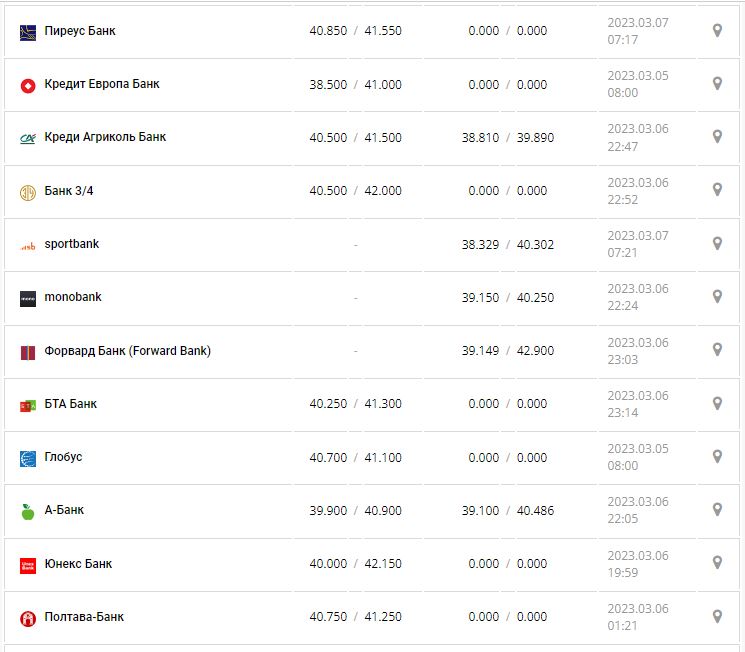
Task: Select the Полтава-Банк name link
Action: click(84, 617)
